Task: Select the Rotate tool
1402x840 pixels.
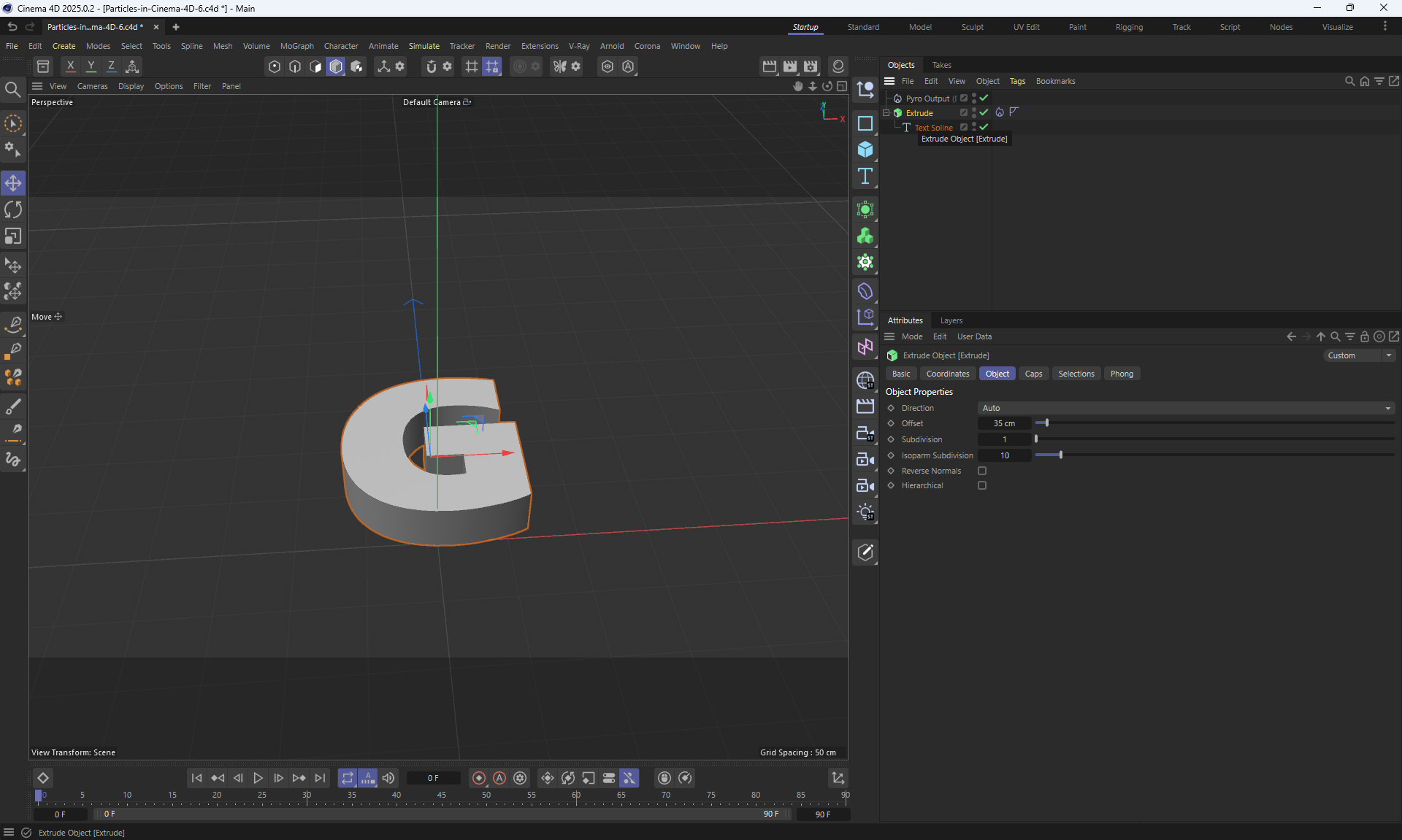Action: coord(13,210)
